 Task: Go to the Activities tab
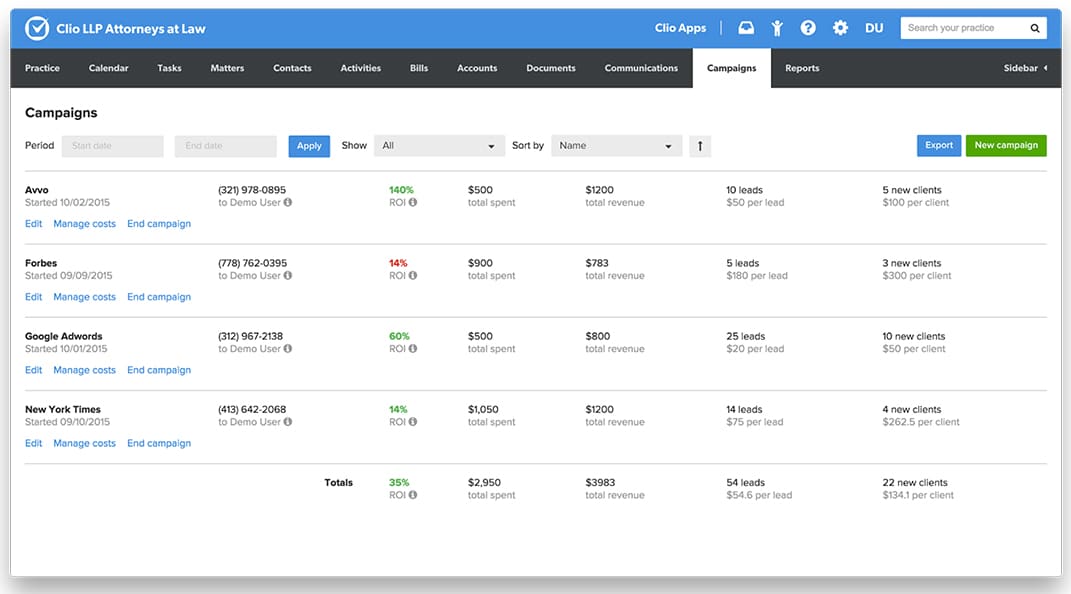click(361, 68)
